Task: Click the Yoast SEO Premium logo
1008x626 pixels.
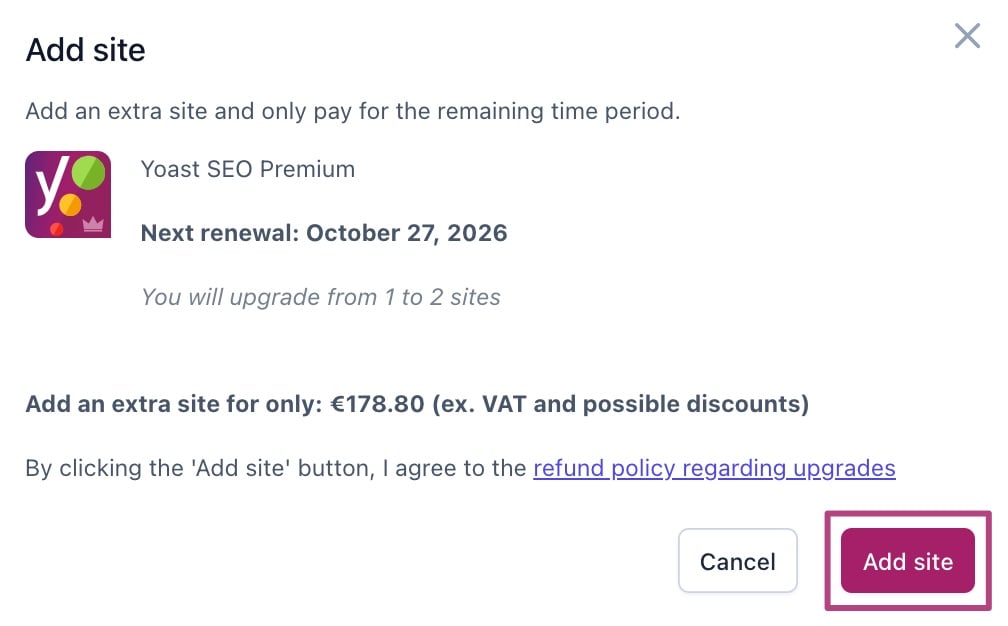Action: tap(67, 194)
